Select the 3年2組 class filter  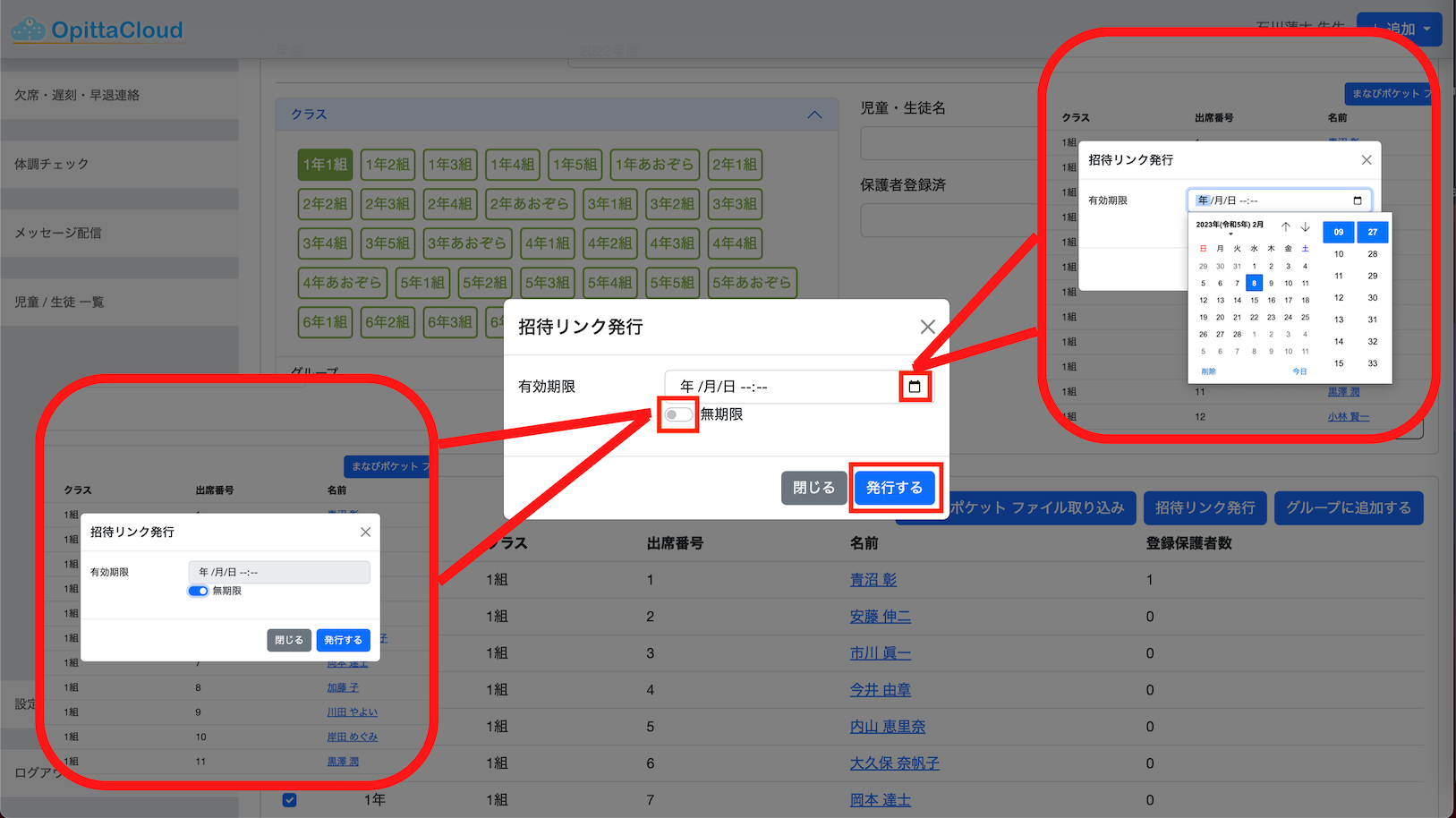coord(672,204)
